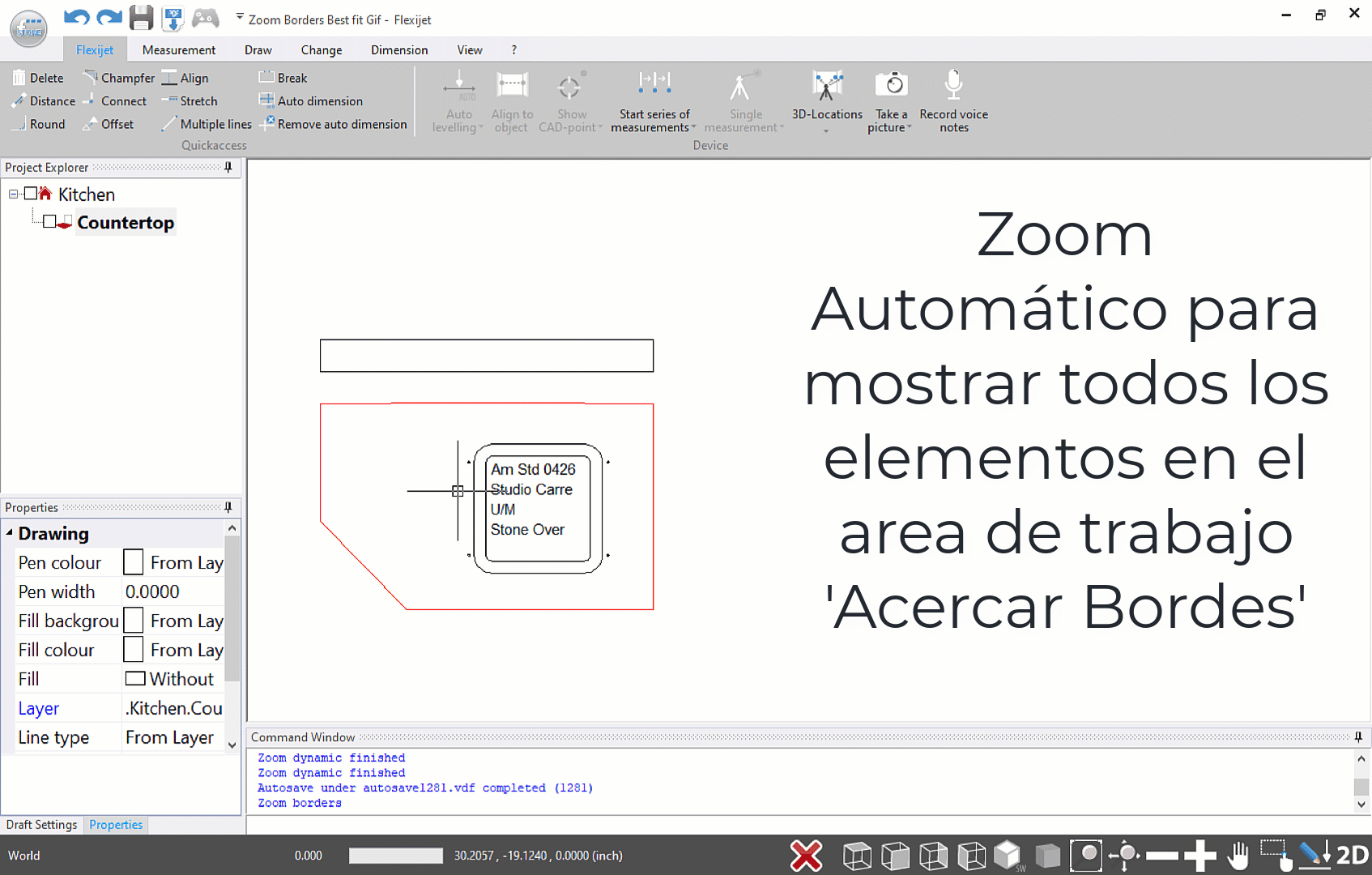Click the Auto dimension tool
This screenshot has height=875, width=1372.
[x=311, y=100]
